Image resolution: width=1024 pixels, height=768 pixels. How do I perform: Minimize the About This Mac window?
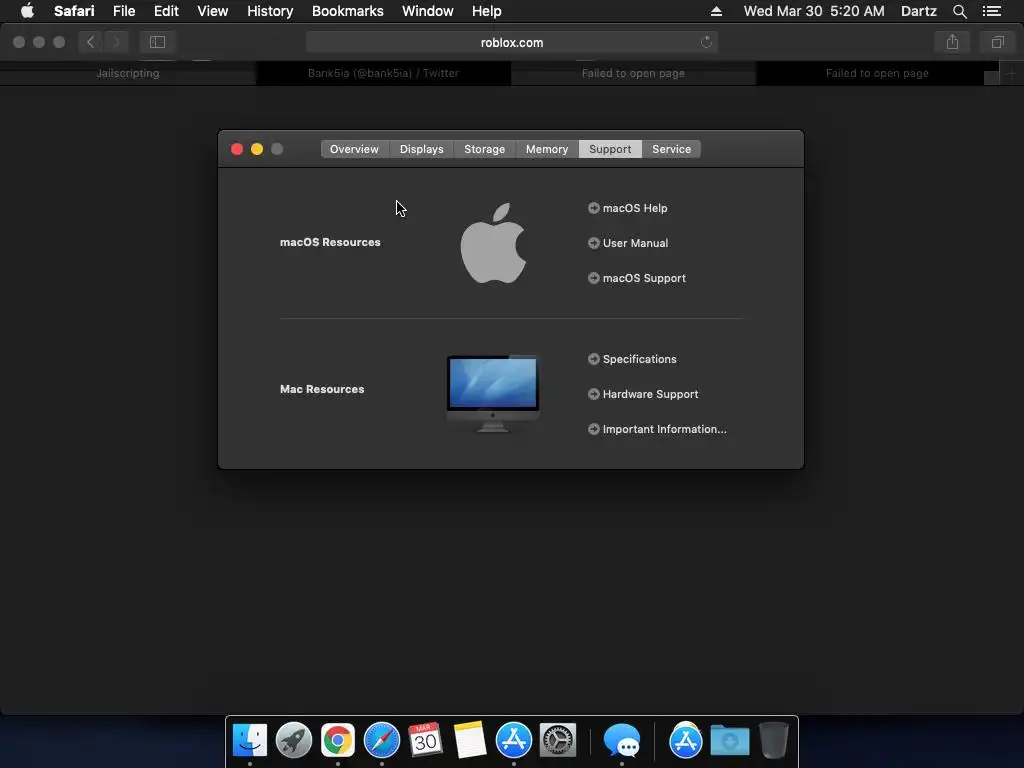[x=257, y=149]
